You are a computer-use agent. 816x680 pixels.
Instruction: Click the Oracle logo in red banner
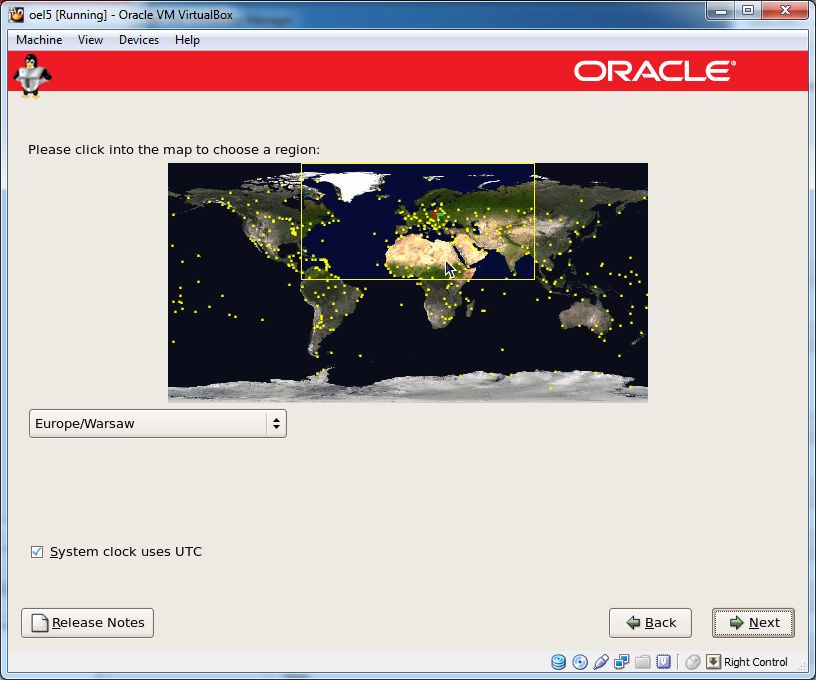(655, 71)
